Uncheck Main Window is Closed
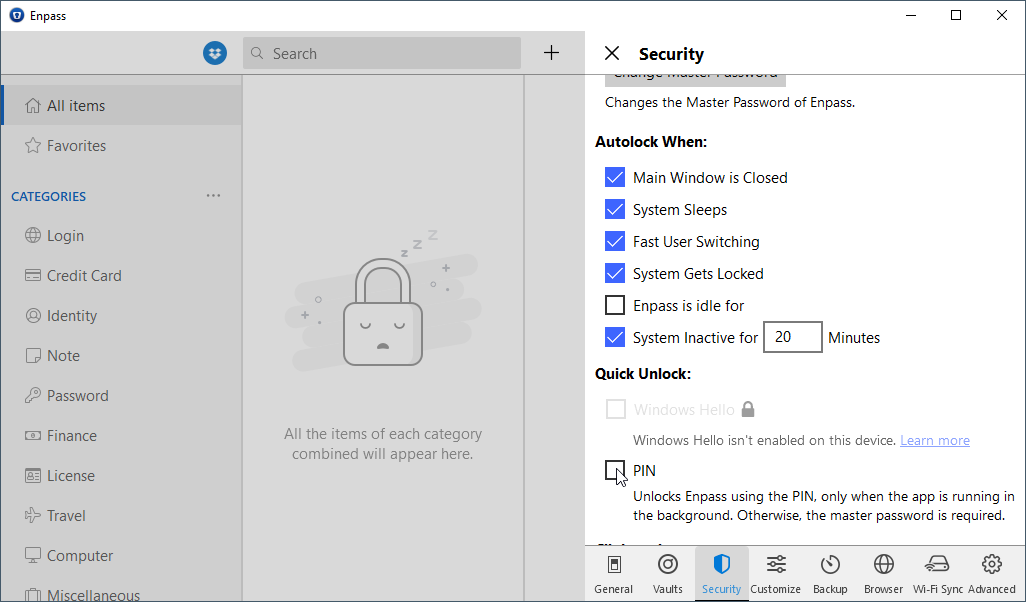The image size is (1026, 602). tap(615, 177)
